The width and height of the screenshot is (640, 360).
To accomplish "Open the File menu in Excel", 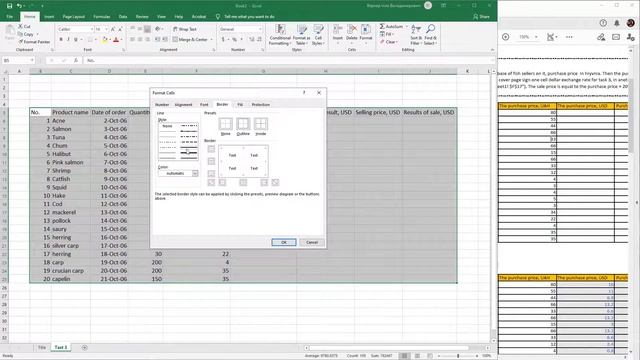I will coord(9,17).
